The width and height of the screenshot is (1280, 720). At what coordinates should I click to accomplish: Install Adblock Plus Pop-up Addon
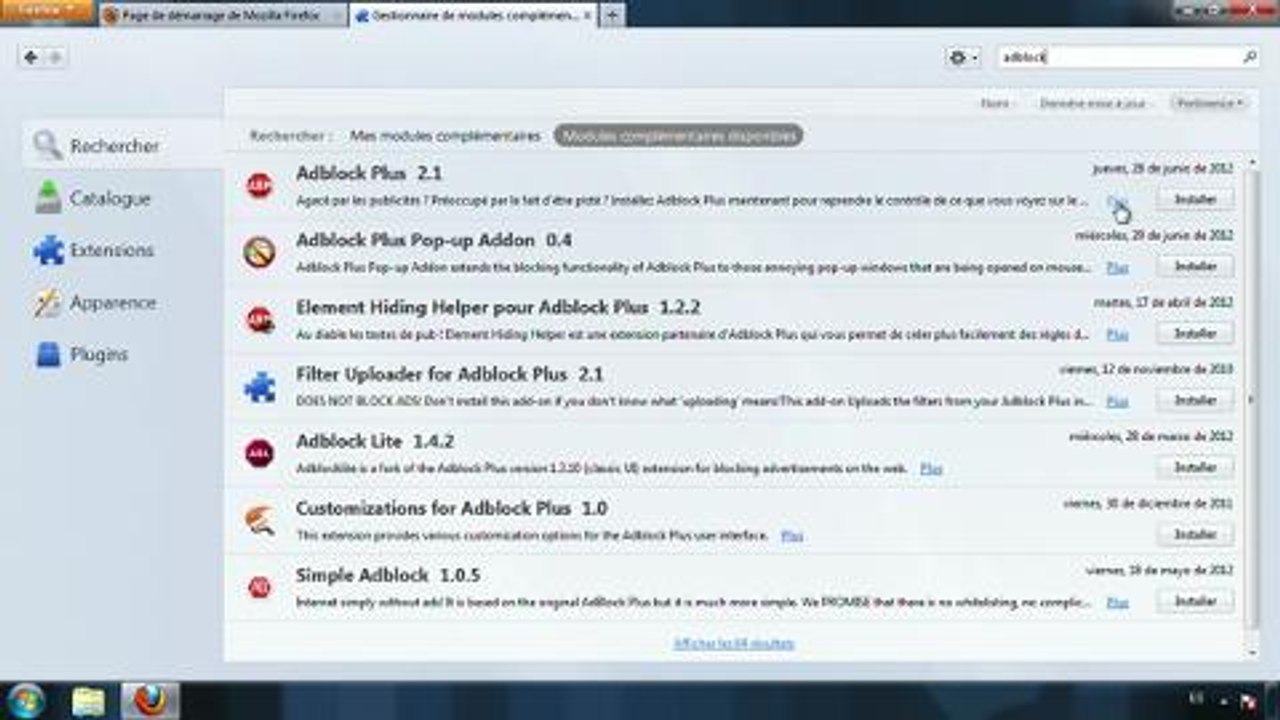pyautogui.click(x=1195, y=266)
